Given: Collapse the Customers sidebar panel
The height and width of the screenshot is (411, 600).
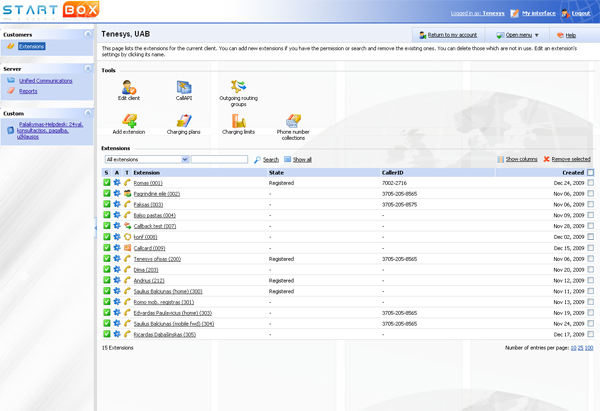Looking at the screenshot, I should click(x=88, y=34).
